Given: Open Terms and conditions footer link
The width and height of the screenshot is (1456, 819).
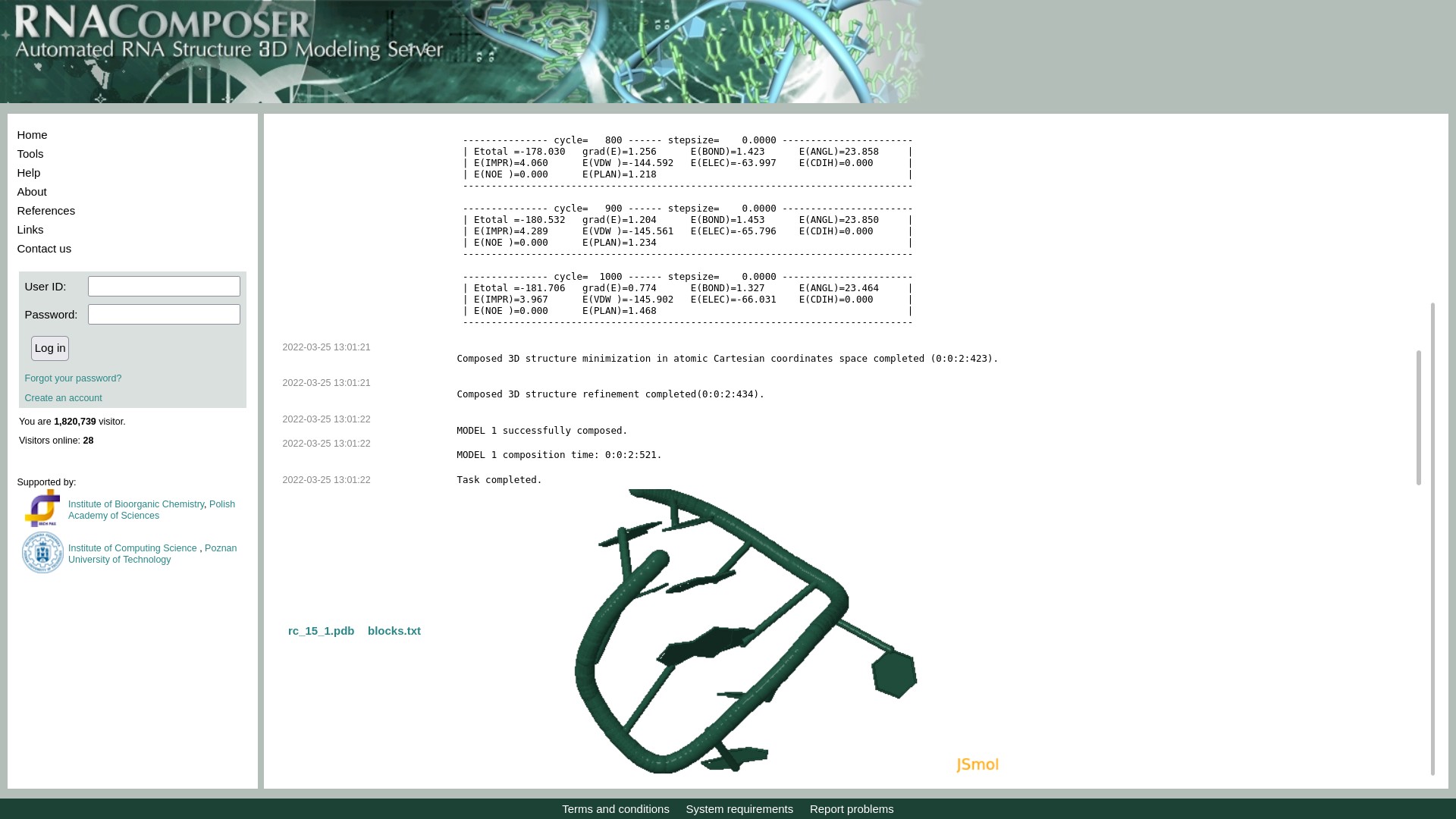Looking at the screenshot, I should click(616, 809).
